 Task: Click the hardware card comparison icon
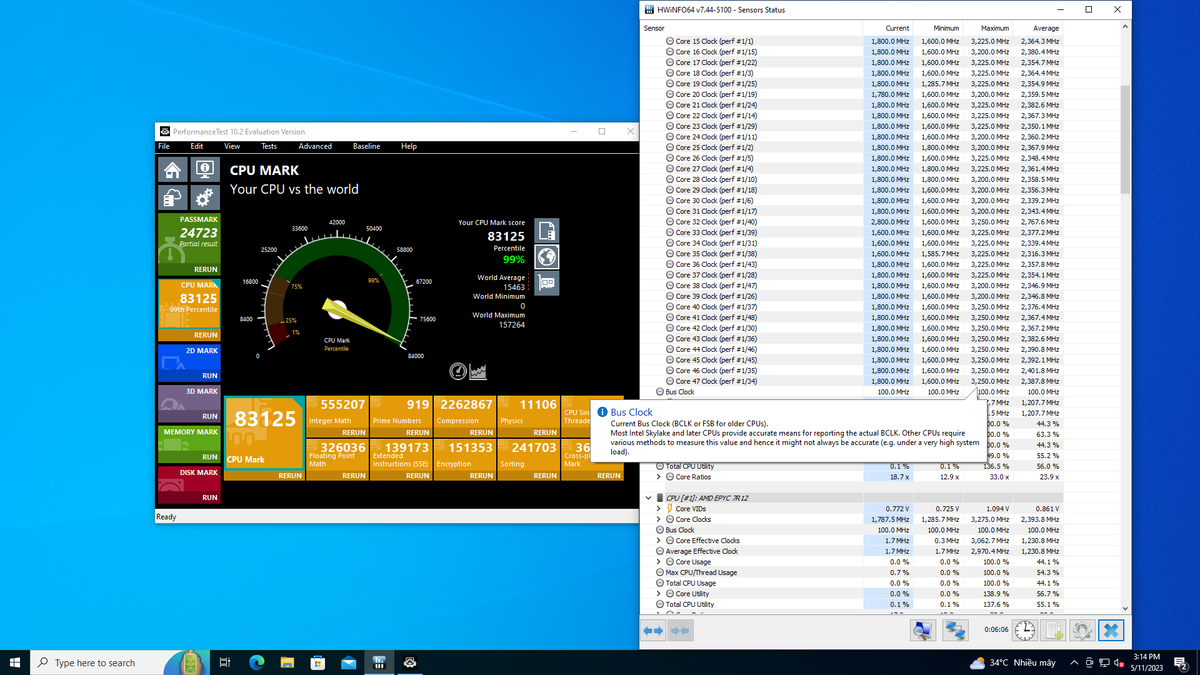[546, 283]
